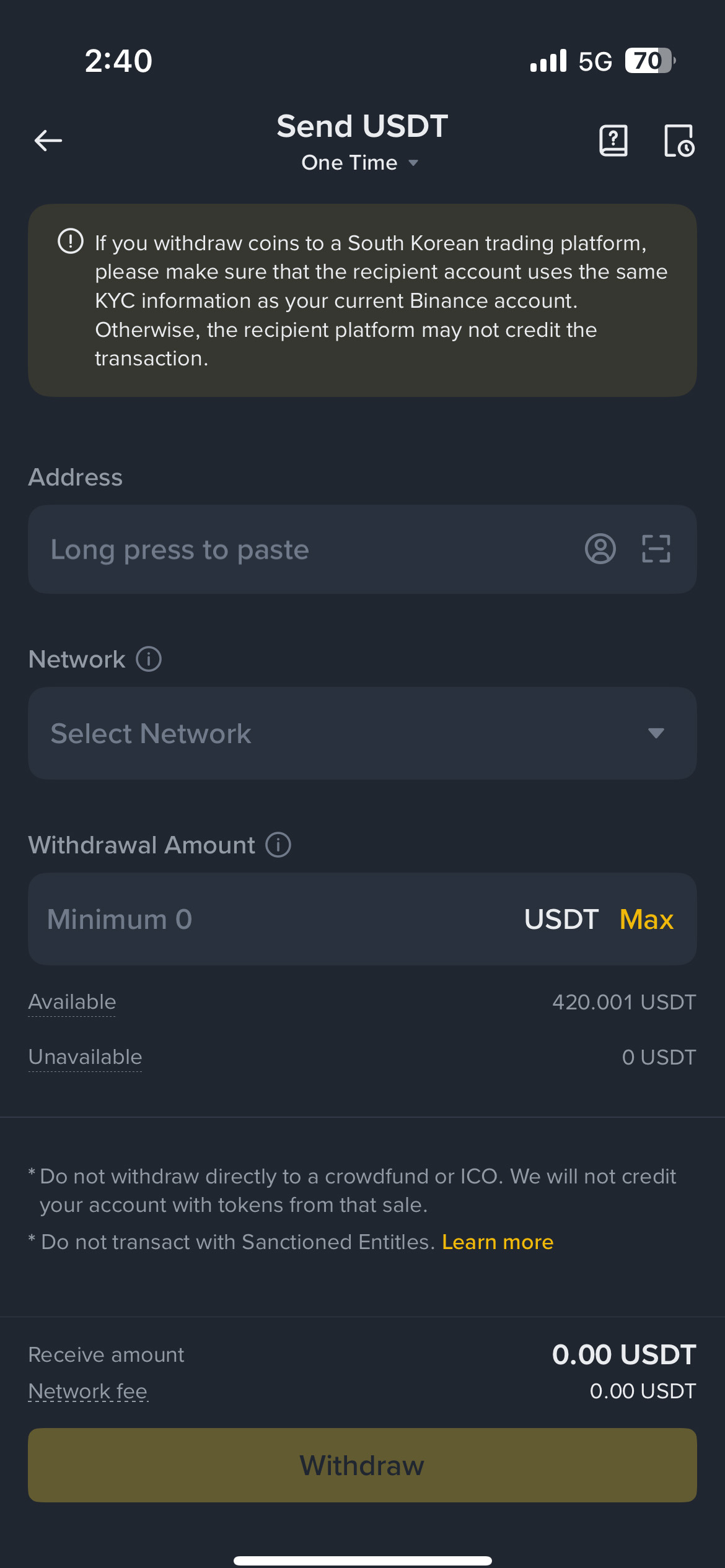Tap the underlined Unavailable label

pos(86,1057)
